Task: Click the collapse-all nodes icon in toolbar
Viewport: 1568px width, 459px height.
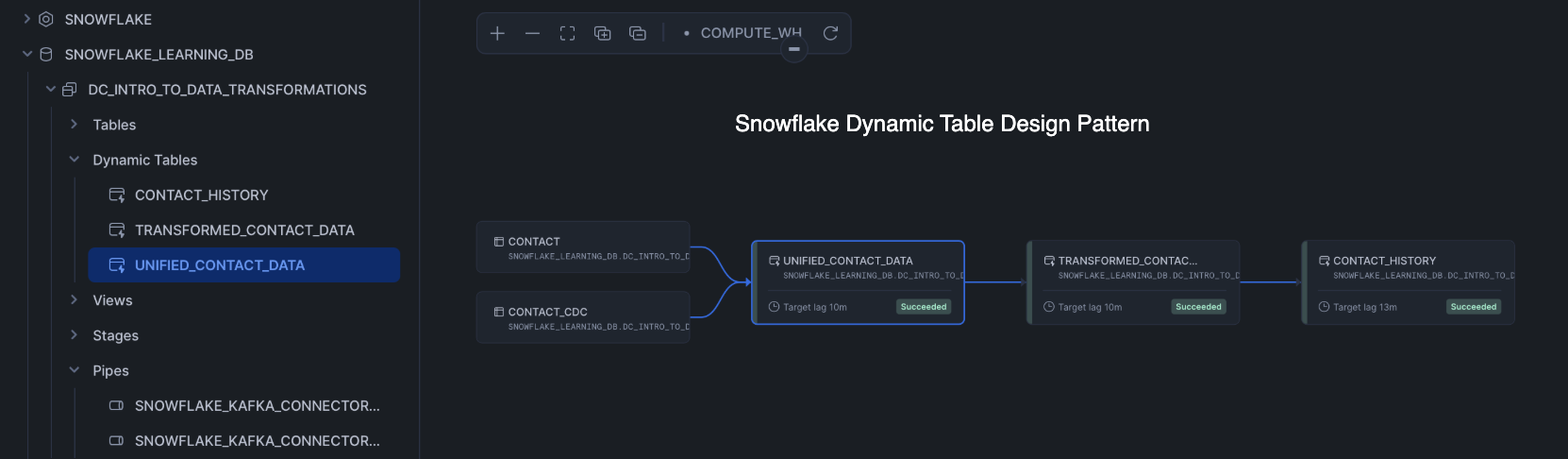Action: point(638,33)
